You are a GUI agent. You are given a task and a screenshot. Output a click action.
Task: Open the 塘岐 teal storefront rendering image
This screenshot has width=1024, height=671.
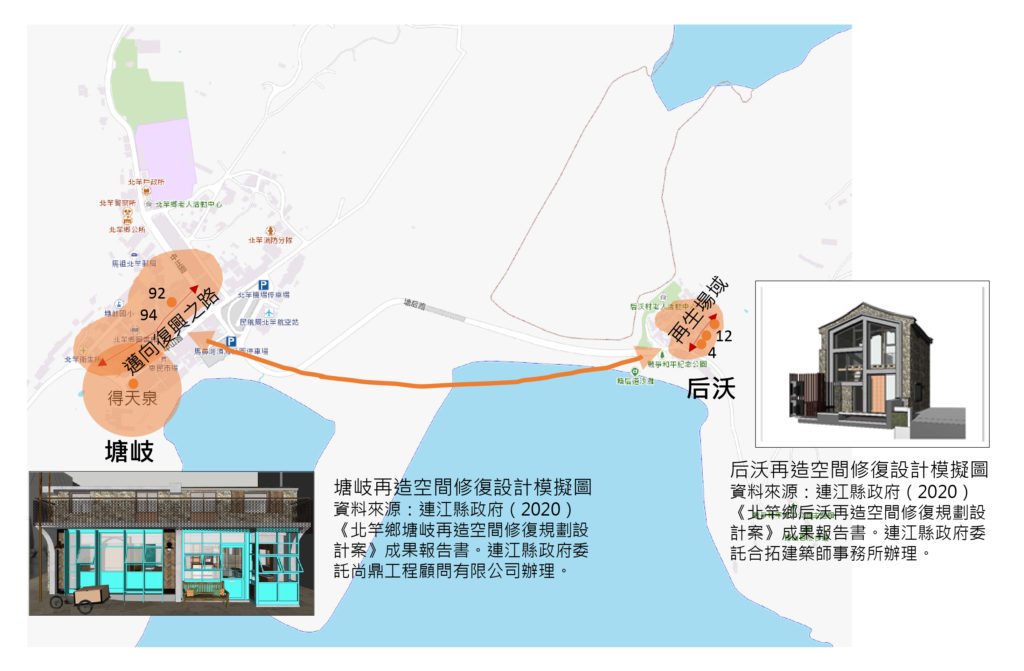172,543
